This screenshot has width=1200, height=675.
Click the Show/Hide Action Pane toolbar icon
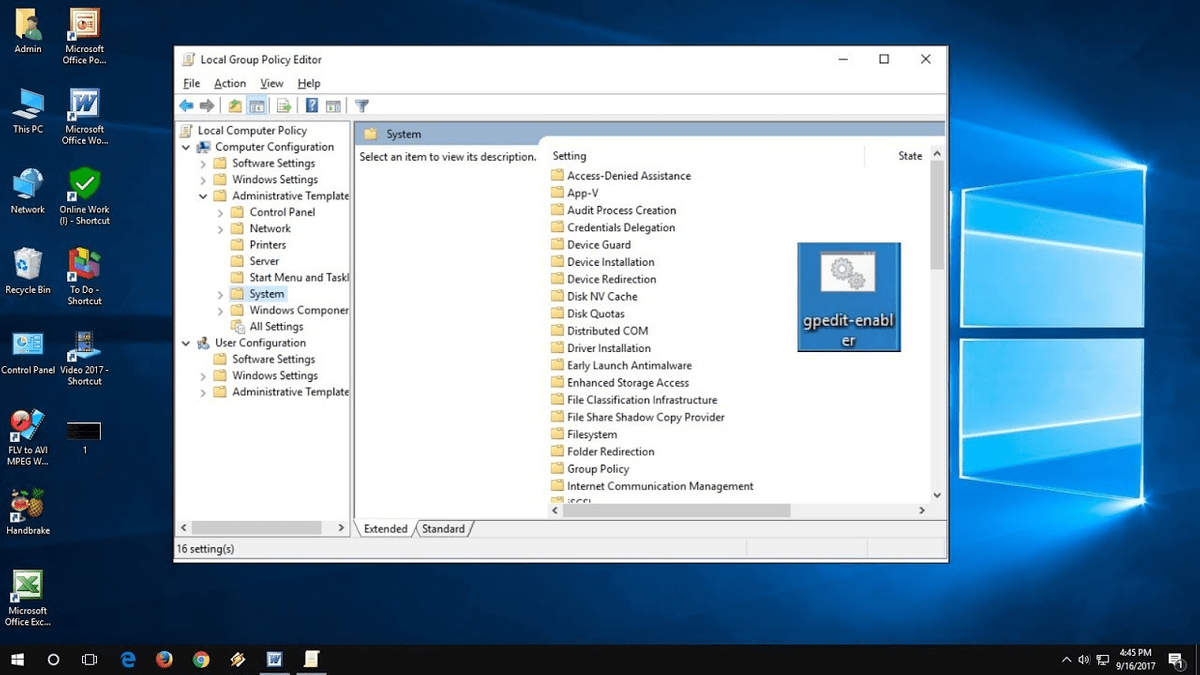point(334,105)
